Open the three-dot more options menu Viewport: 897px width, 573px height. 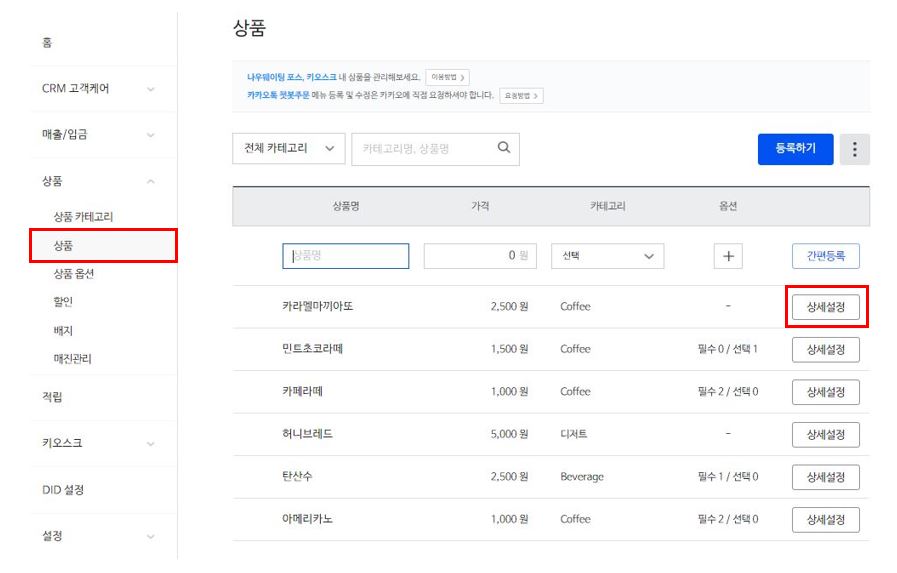click(x=855, y=149)
